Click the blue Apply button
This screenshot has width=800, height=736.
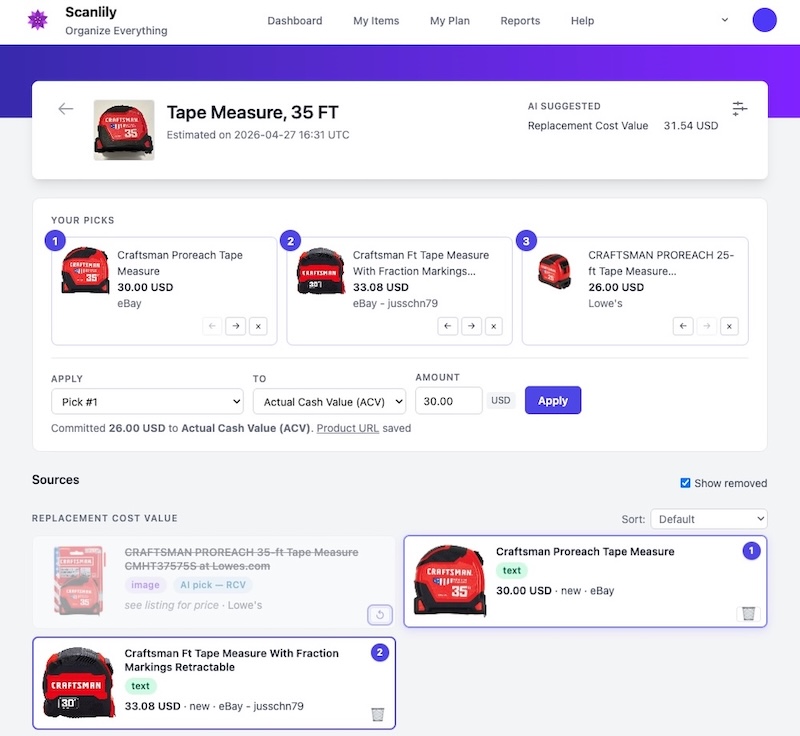coord(553,400)
